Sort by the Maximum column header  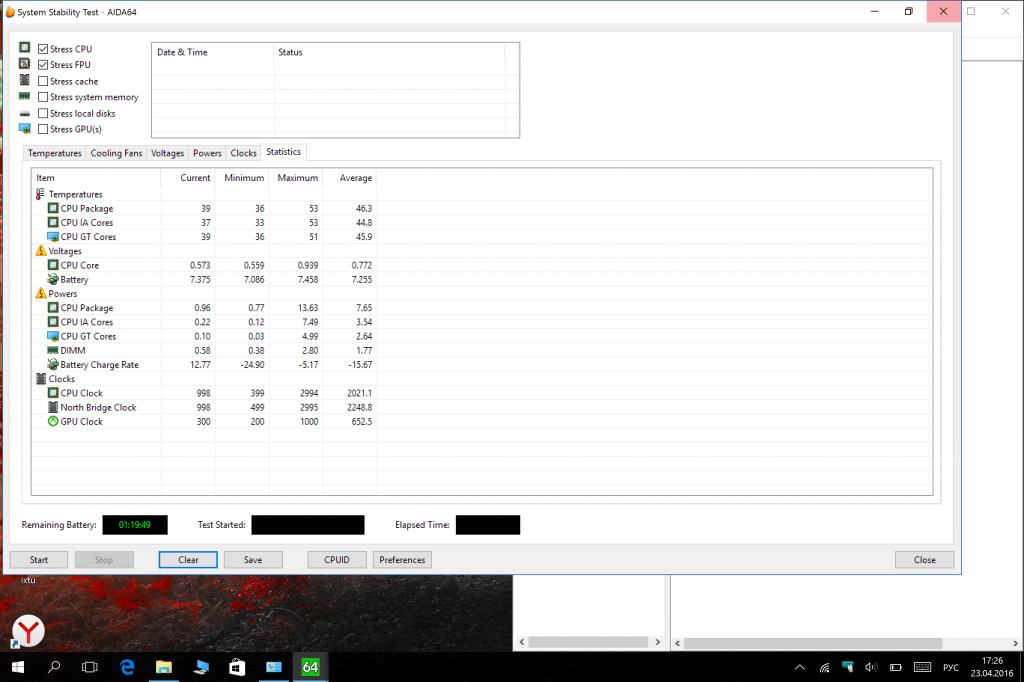tap(296, 178)
